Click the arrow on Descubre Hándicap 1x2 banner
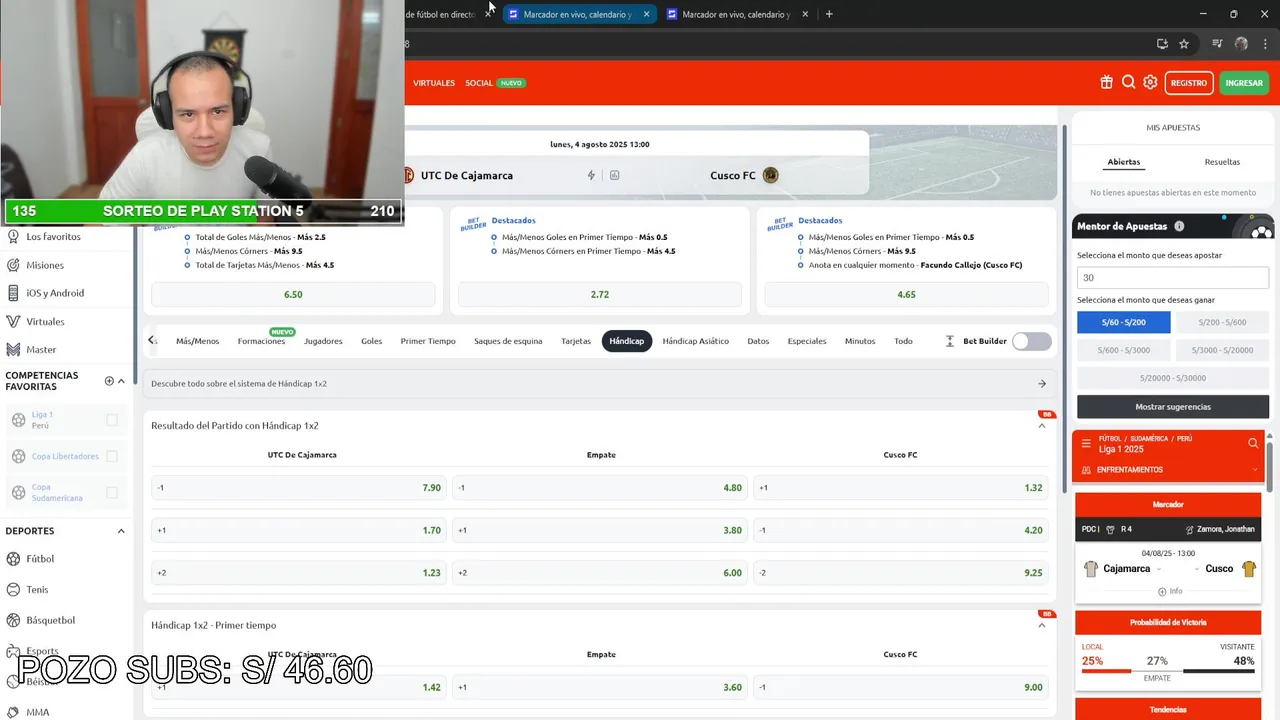Image resolution: width=1280 pixels, height=720 pixels. point(1042,384)
